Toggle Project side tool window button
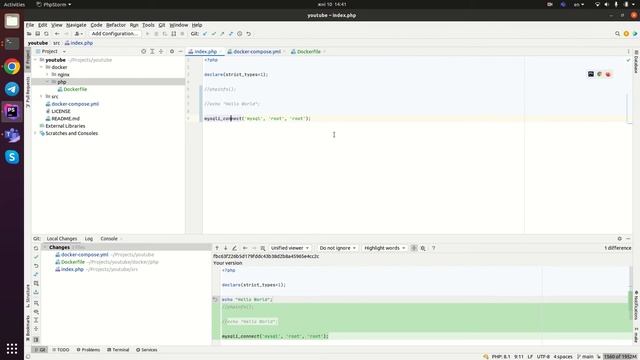 pos(28,60)
